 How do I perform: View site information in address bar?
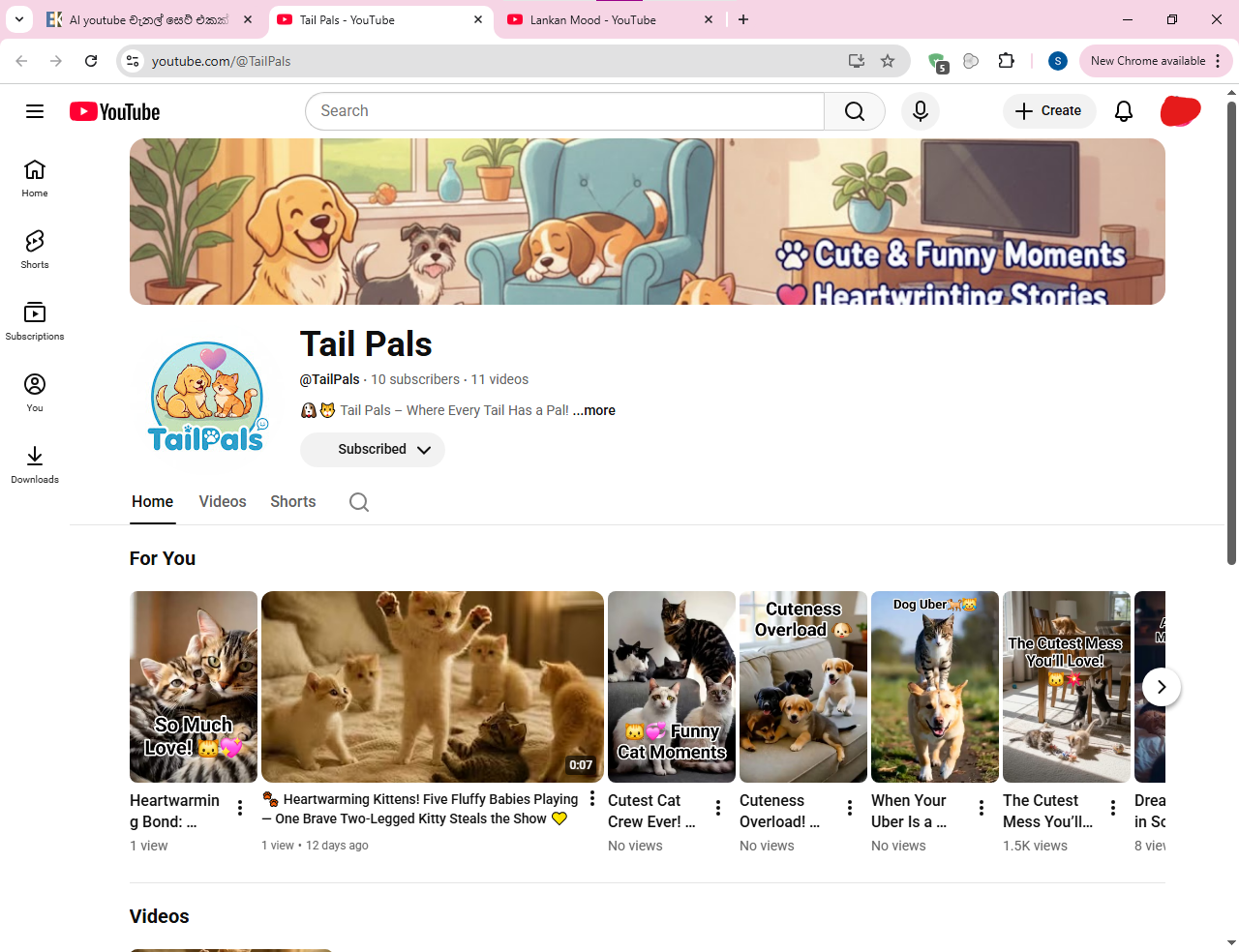coord(133,61)
